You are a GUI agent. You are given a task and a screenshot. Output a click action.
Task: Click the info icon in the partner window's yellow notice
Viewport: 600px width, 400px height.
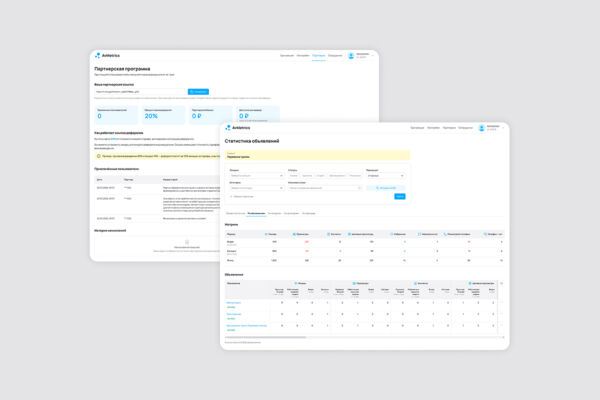pos(99,156)
